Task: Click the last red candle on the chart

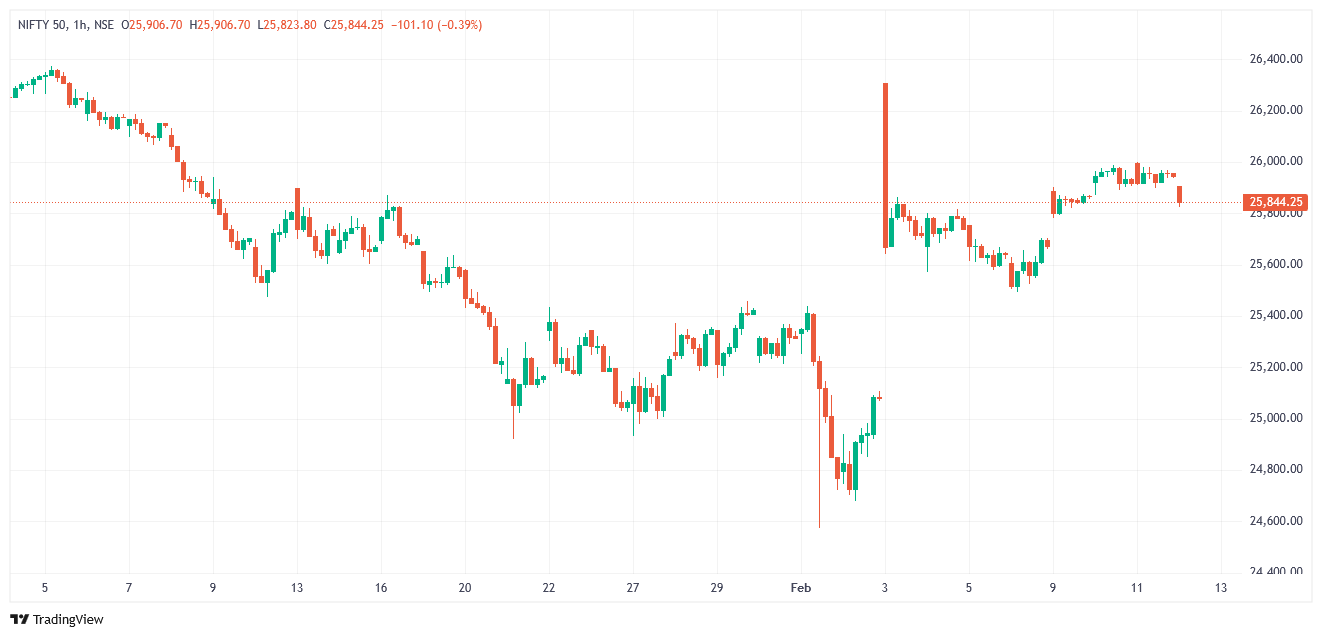Action: (1180, 194)
